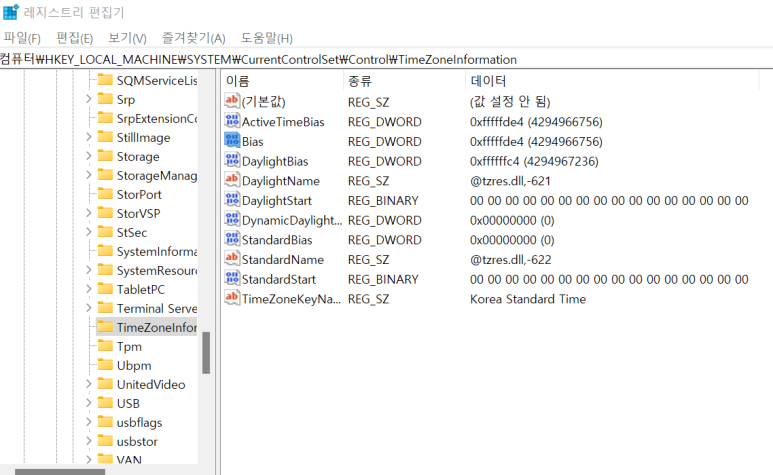
Task: Select the SrpExtensionConfig tree key
Action: point(157,118)
